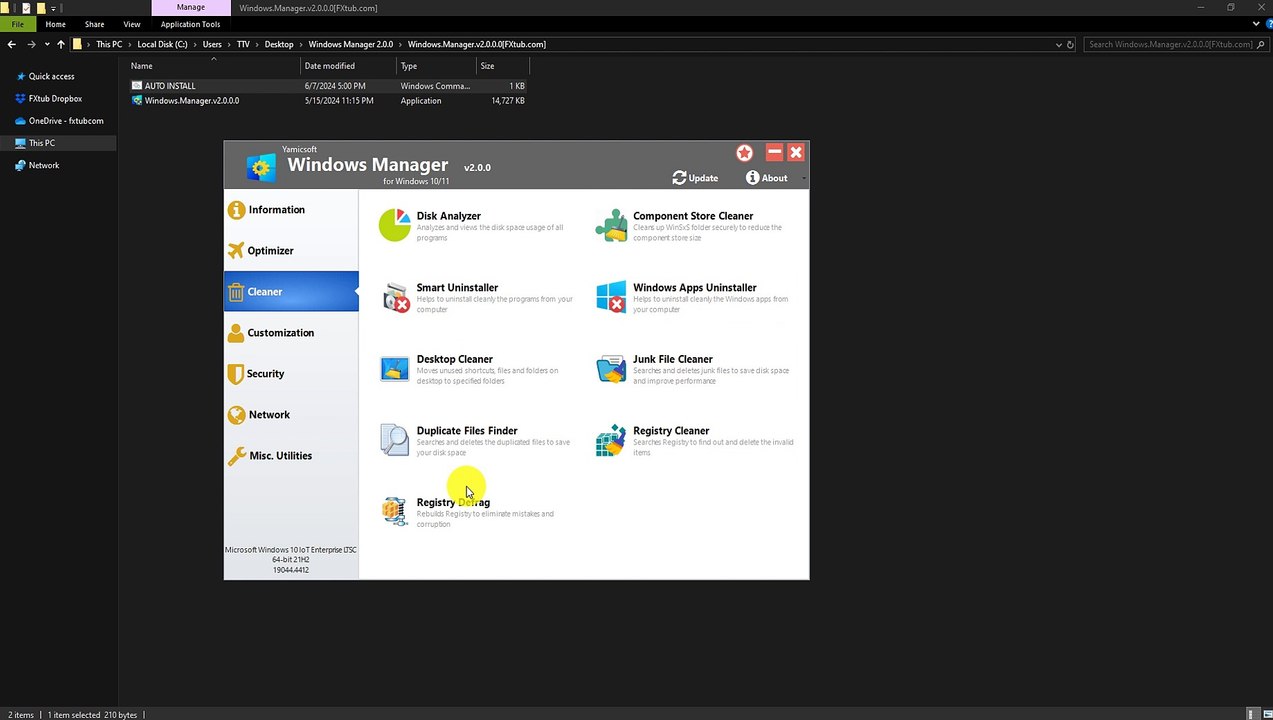Screen dimensions: 1273x720
Task: Click Desktop segment in address path
Action: coord(279,44)
